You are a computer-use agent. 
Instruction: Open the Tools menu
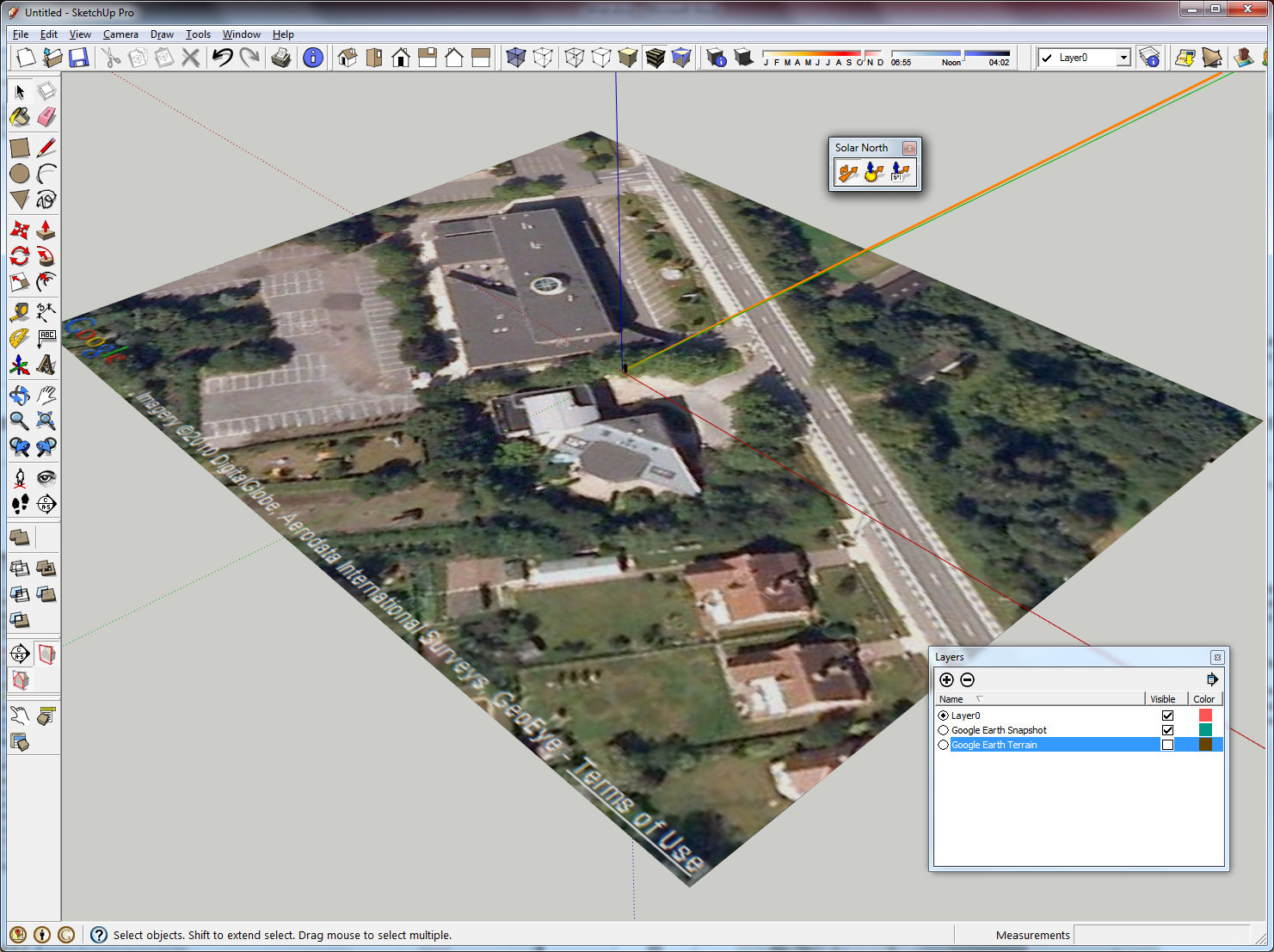click(x=198, y=34)
